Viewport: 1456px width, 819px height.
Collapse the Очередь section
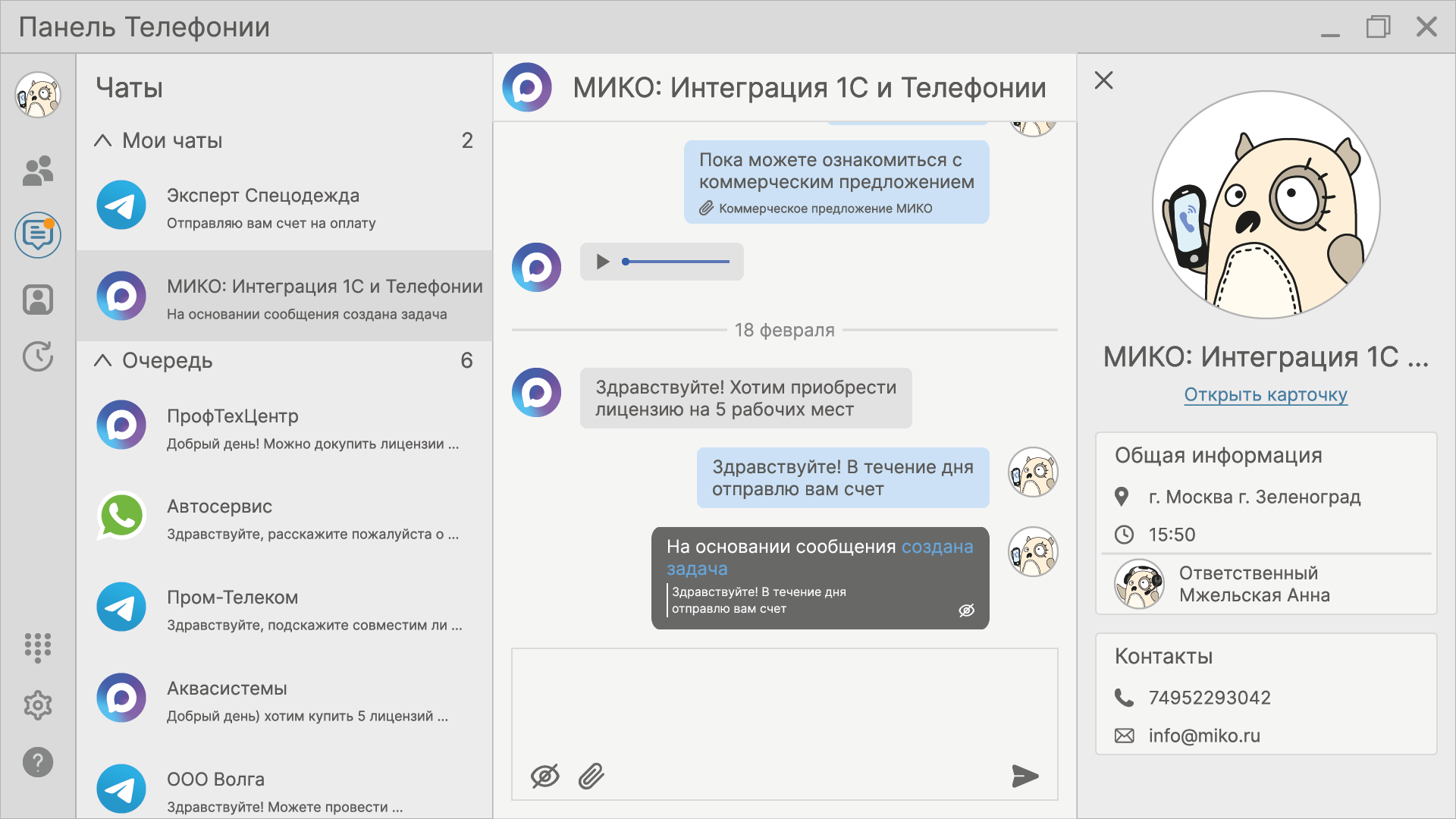(x=103, y=360)
